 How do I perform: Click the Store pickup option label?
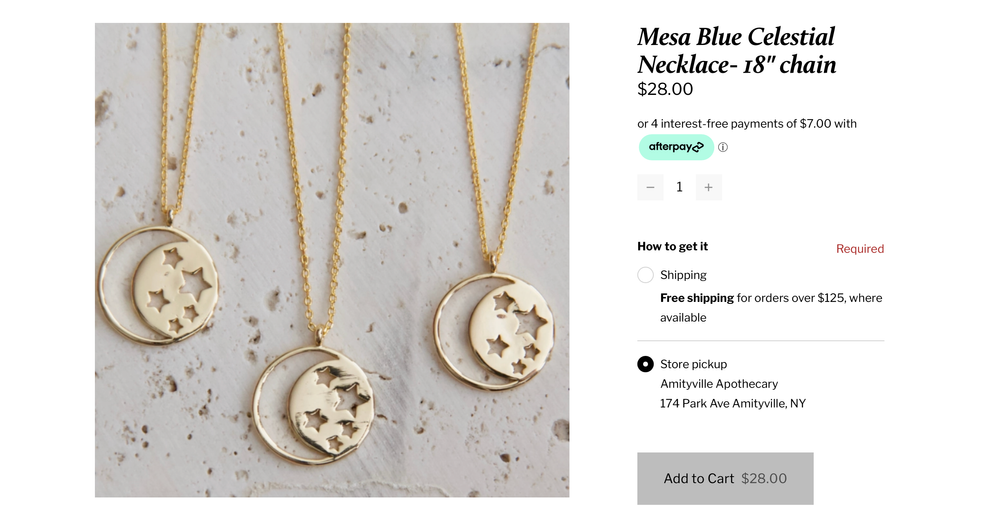coord(693,364)
